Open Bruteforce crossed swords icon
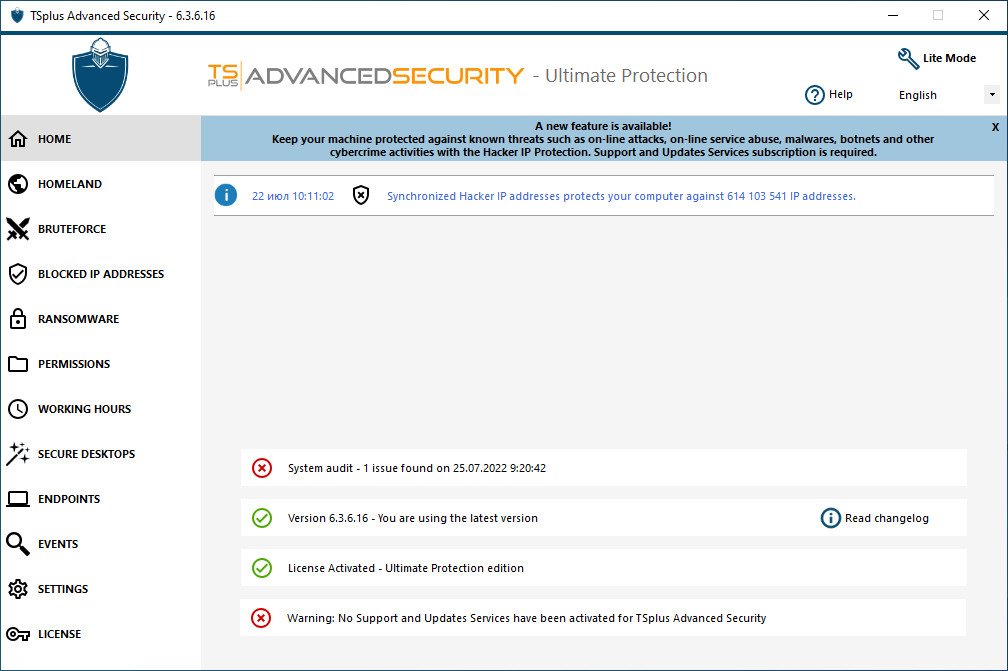 click(18, 229)
